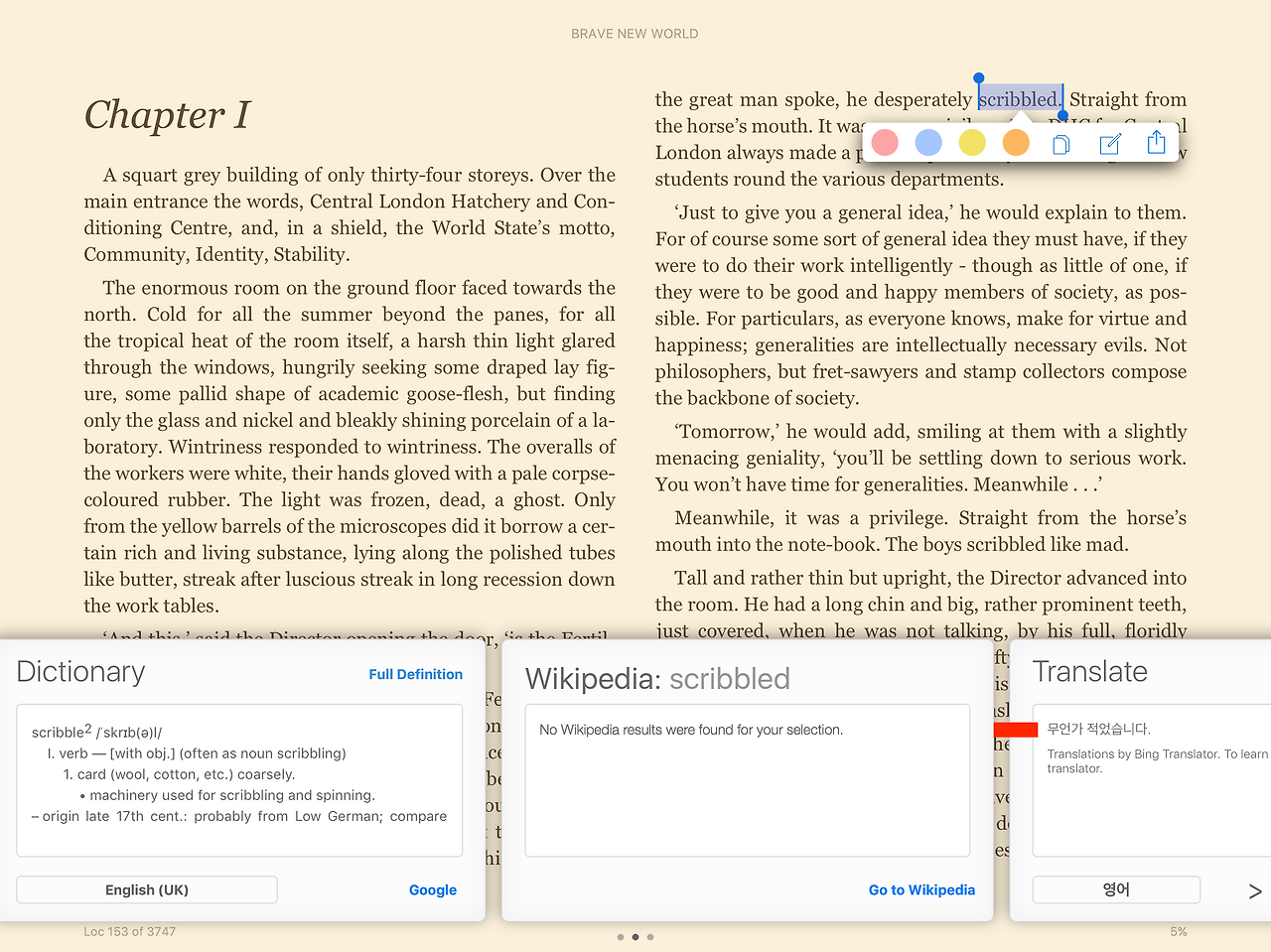Tap the No Wikipedia results message

(691, 730)
